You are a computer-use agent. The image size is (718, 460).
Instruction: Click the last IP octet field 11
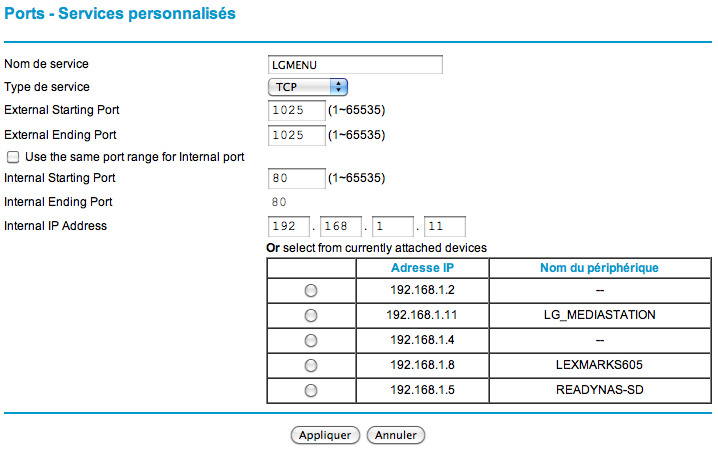pos(445,226)
